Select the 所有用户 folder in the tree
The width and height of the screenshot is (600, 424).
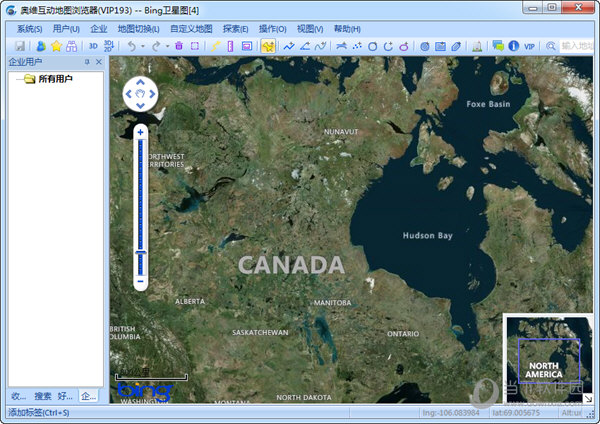tap(55, 79)
